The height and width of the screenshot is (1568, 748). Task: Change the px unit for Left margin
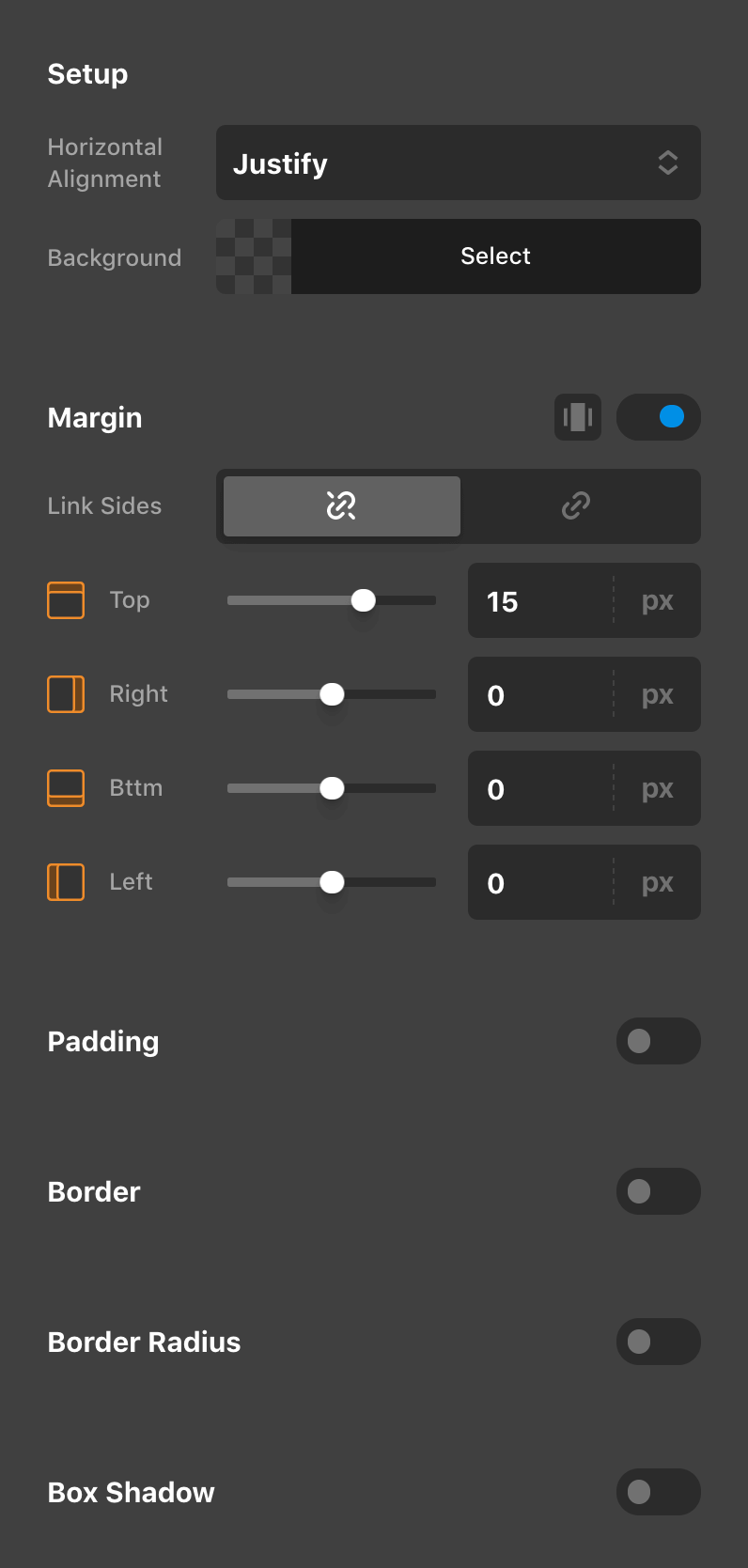658,883
